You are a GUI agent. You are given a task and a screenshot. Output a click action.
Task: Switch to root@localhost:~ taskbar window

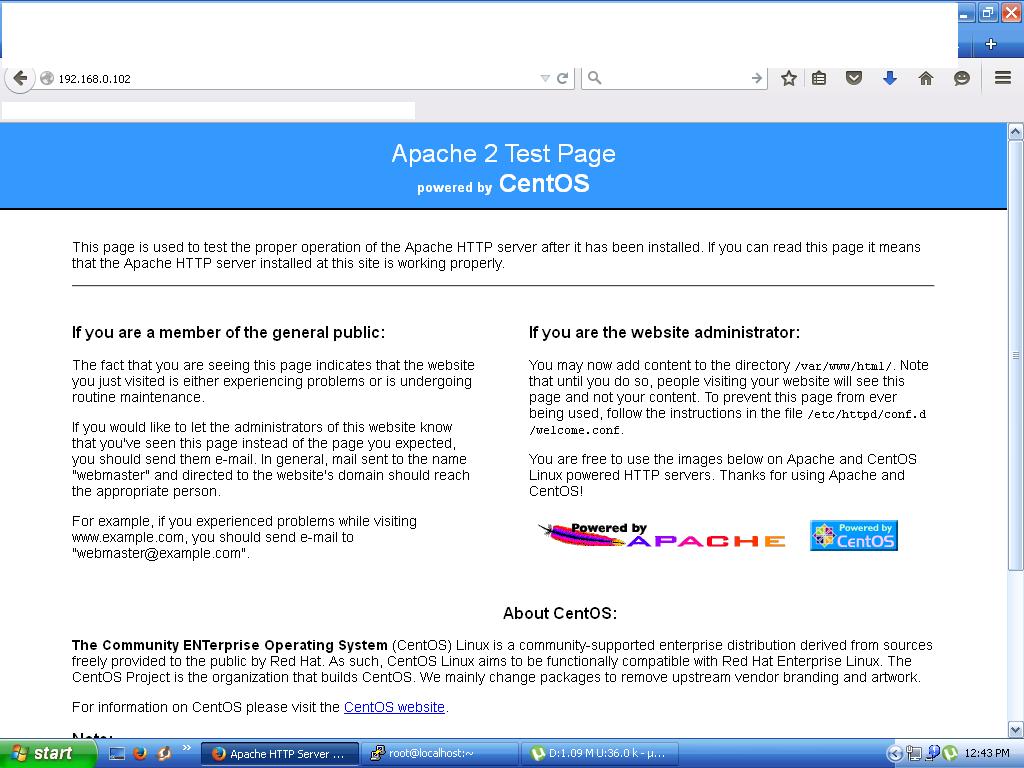click(x=440, y=754)
